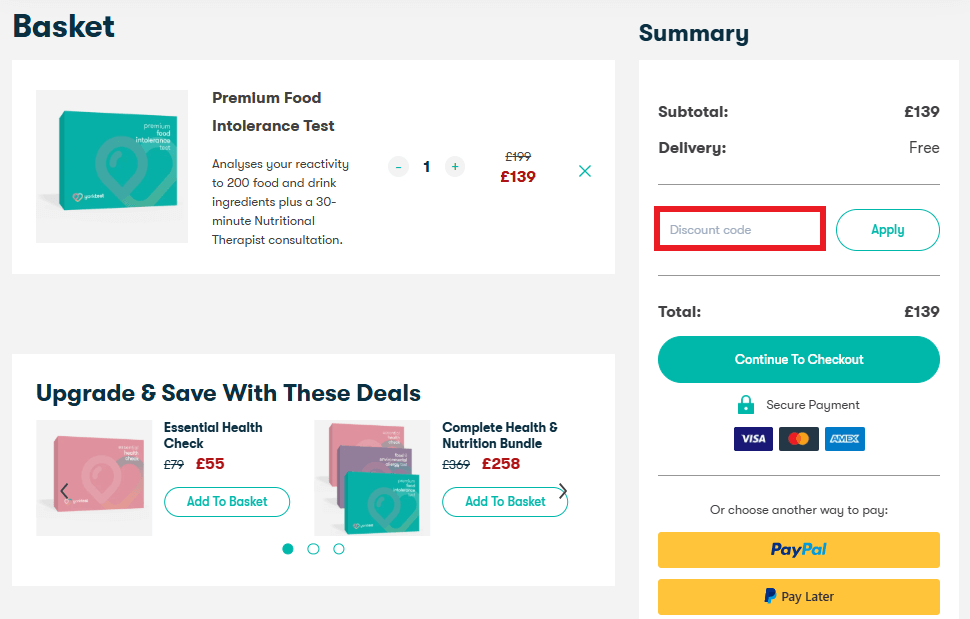Viewport: 970px width, 619px height.
Task: Show previous deals with left arrow
Action: (64, 491)
